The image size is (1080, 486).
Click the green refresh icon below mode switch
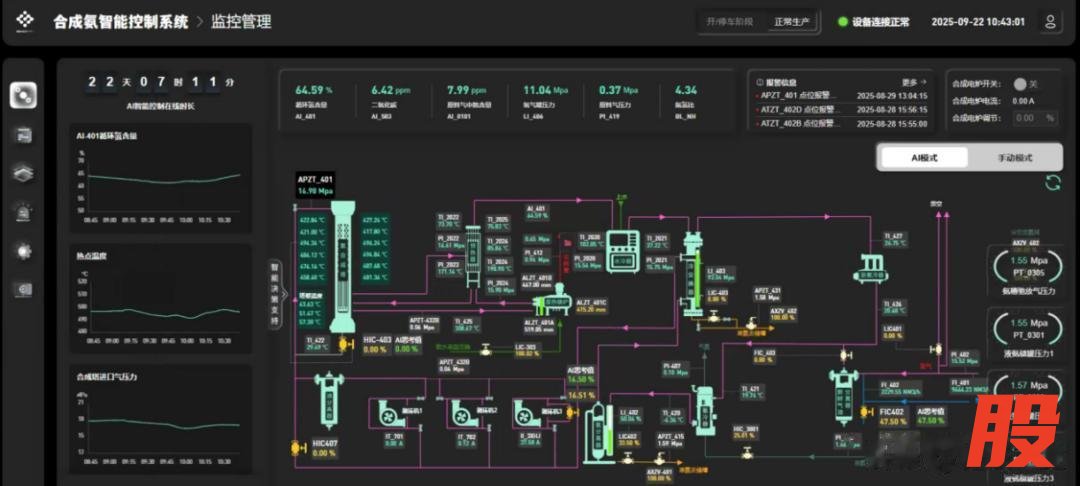1052,182
